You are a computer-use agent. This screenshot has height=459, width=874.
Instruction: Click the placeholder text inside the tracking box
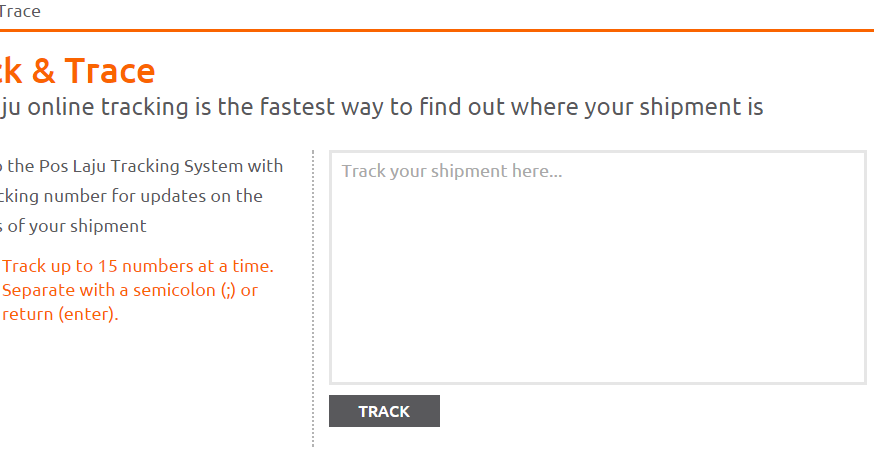pyautogui.click(x=452, y=171)
